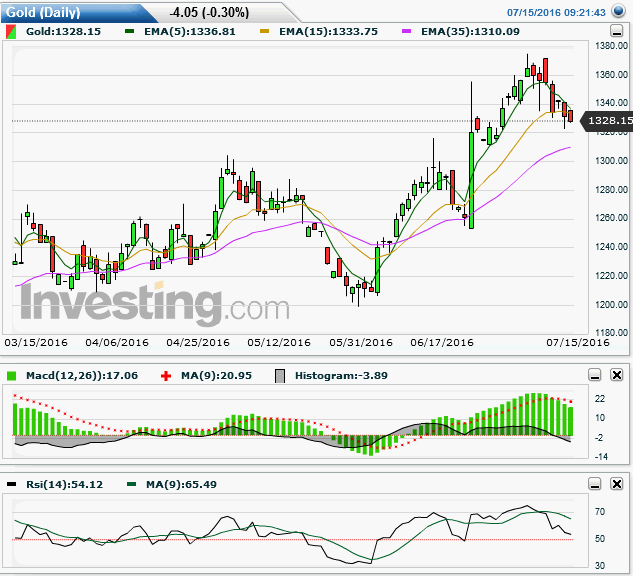Click the EMA(35) magenta legend swatch
This screenshot has height=576, width=633.
(406, 31)
